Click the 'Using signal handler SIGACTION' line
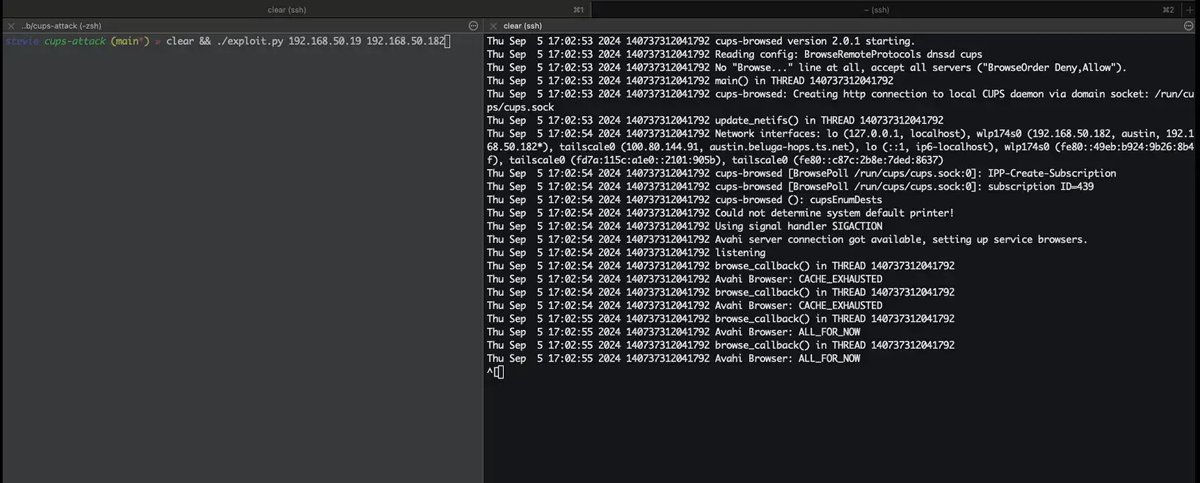 pyautogui.click(x=687, y=226)
